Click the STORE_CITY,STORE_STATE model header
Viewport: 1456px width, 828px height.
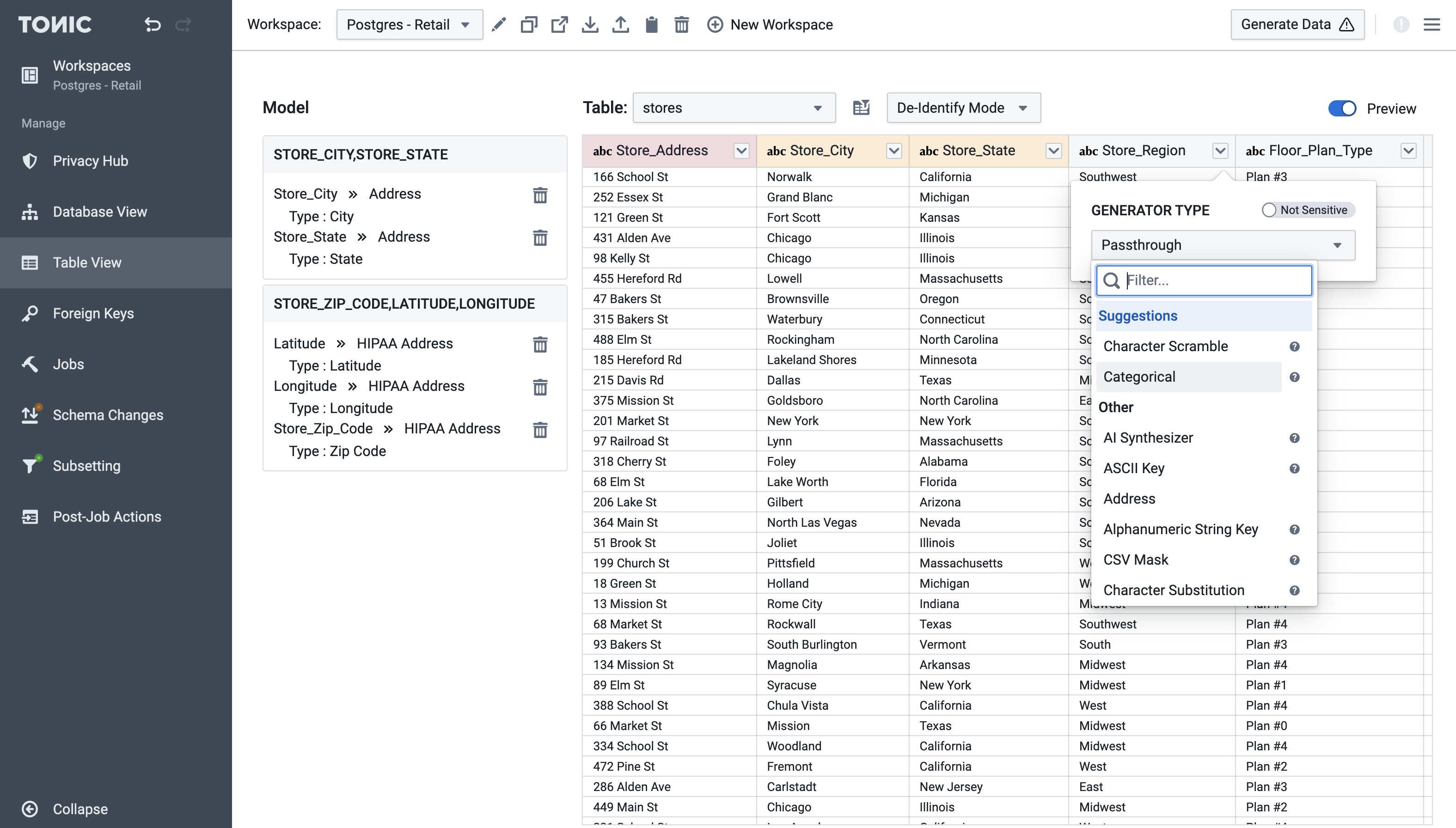[x=415, y=154]
